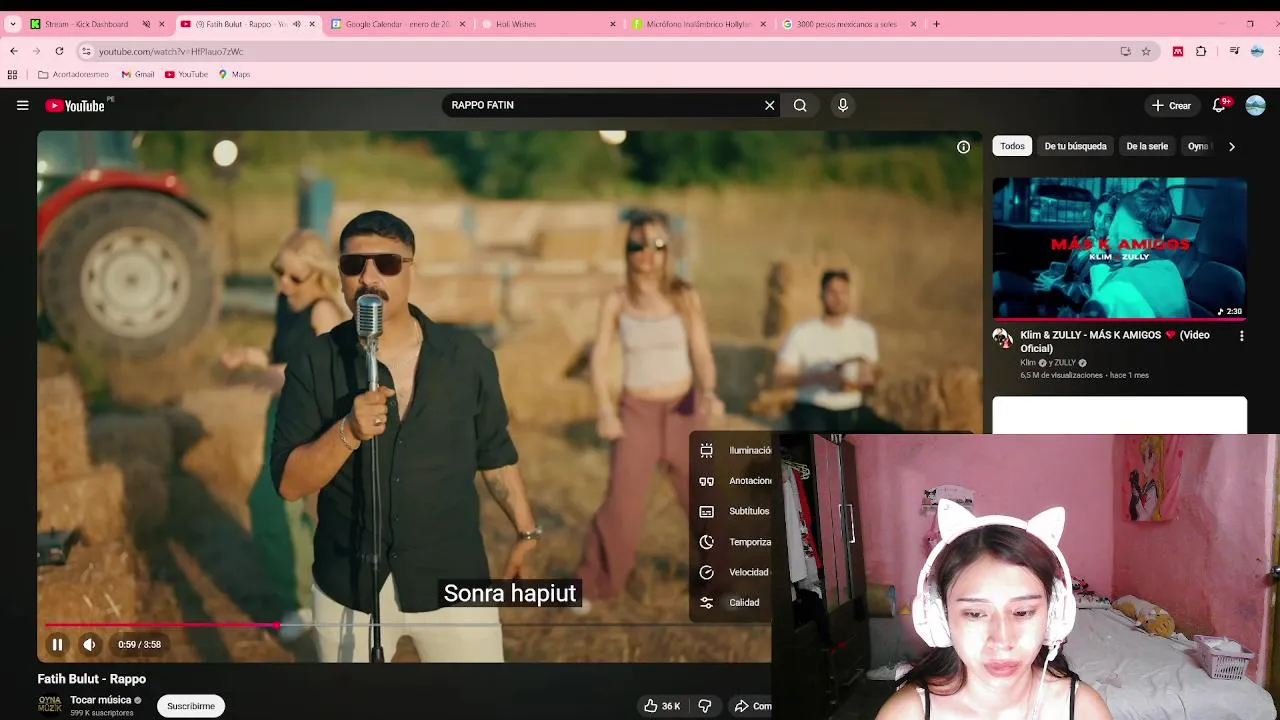Show video info card icon
Viewport: 1280px width, 720px height.
click(x=963, y=147)
